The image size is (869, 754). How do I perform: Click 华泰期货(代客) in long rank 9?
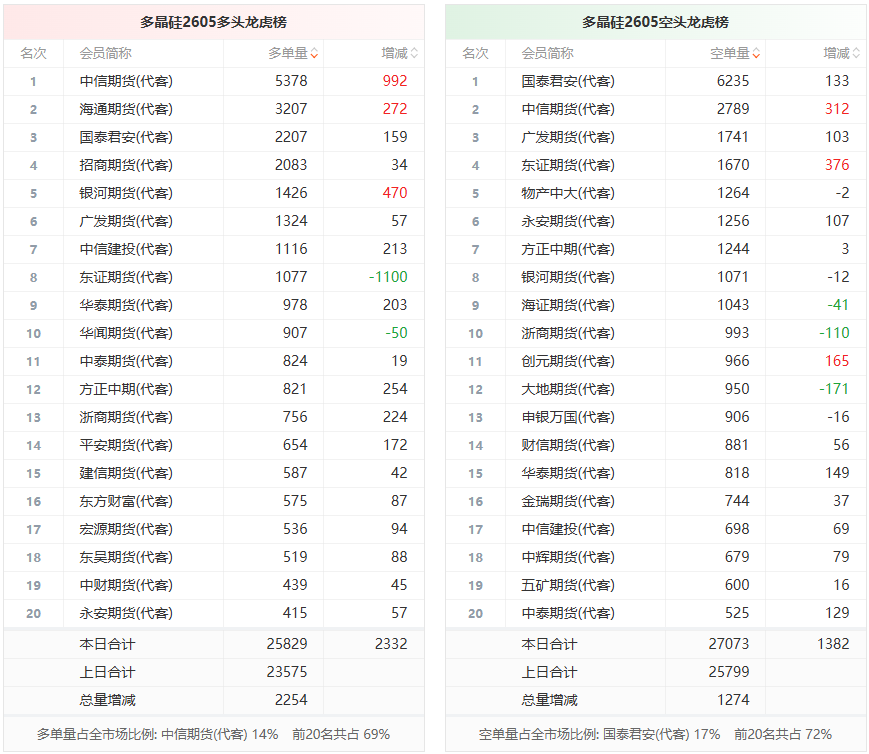click(x=126, y=305)
